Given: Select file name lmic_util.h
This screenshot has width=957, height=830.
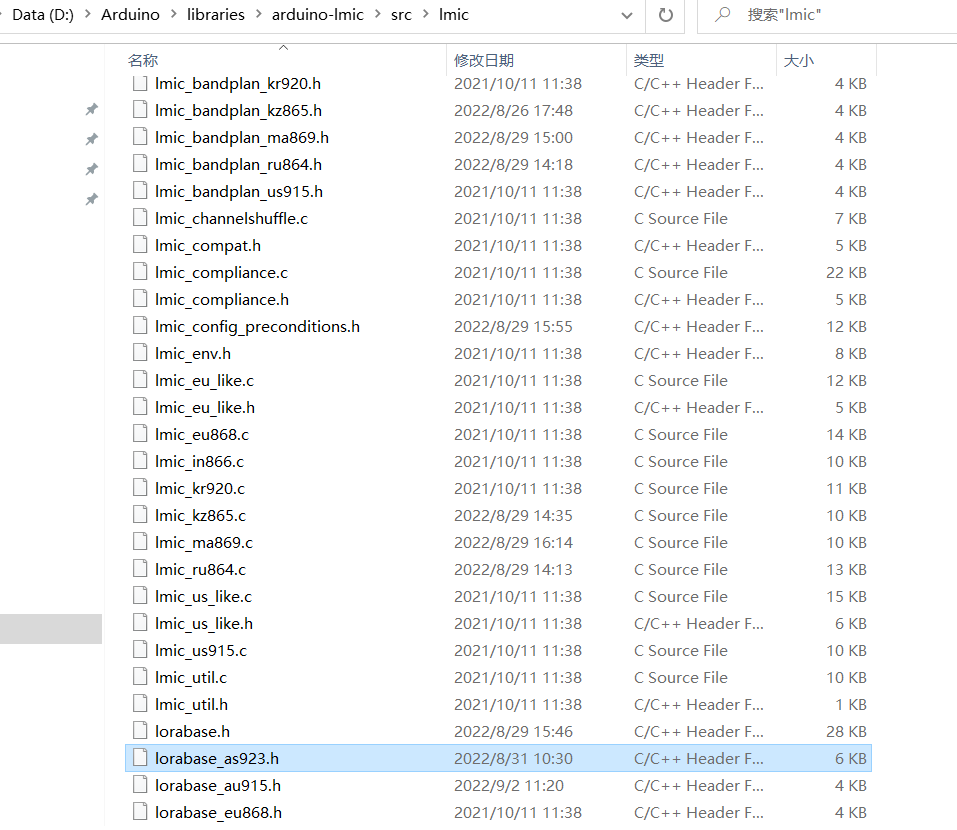Looking at the screenshot, I should [191, 704].
